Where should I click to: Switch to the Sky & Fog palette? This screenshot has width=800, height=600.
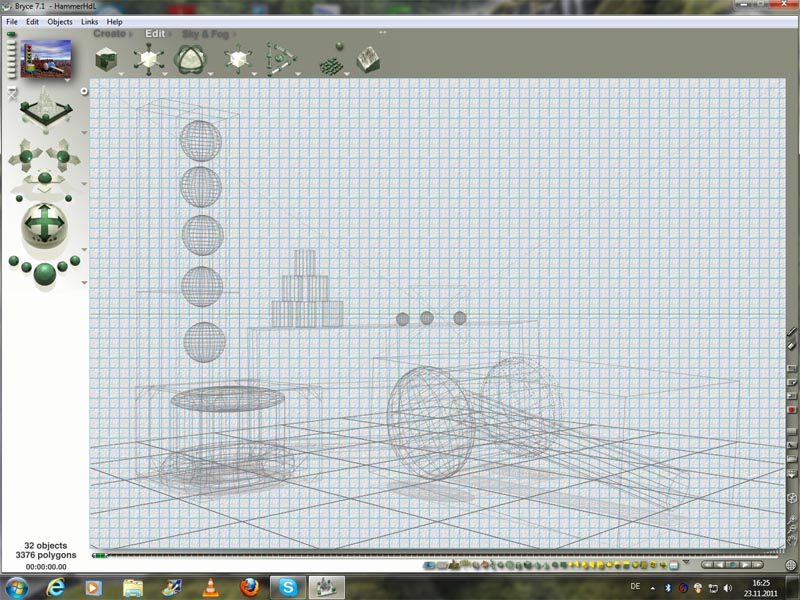(206, 34)
